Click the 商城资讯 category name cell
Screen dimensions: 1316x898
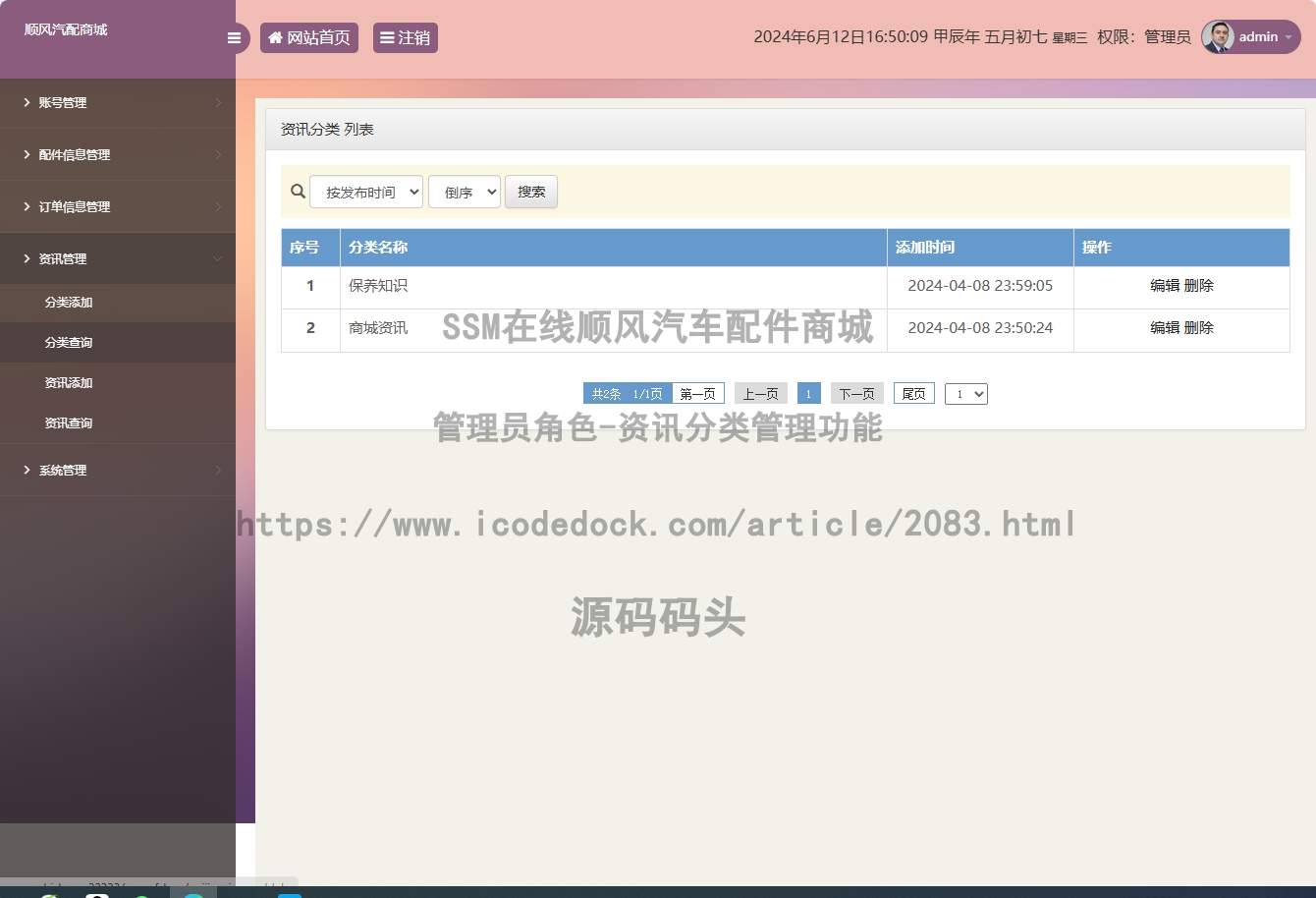[614, 328]
